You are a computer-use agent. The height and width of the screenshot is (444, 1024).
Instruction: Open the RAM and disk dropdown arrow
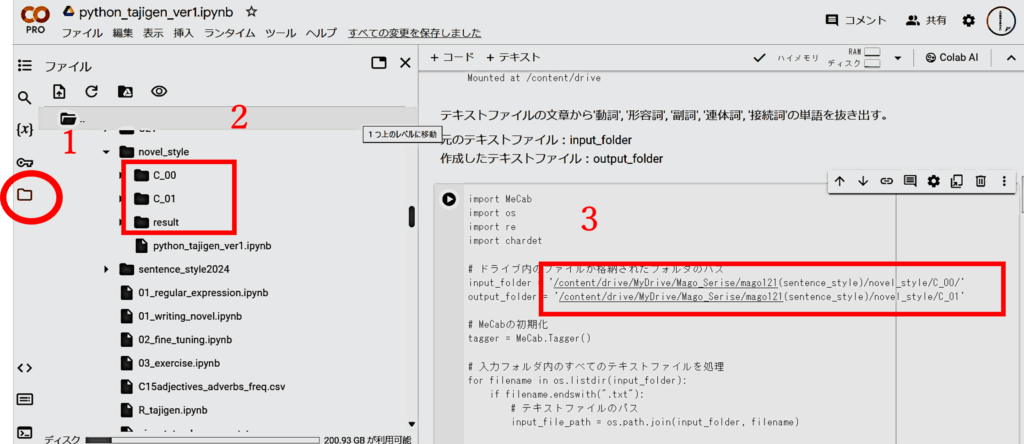[x=897, y=58]
